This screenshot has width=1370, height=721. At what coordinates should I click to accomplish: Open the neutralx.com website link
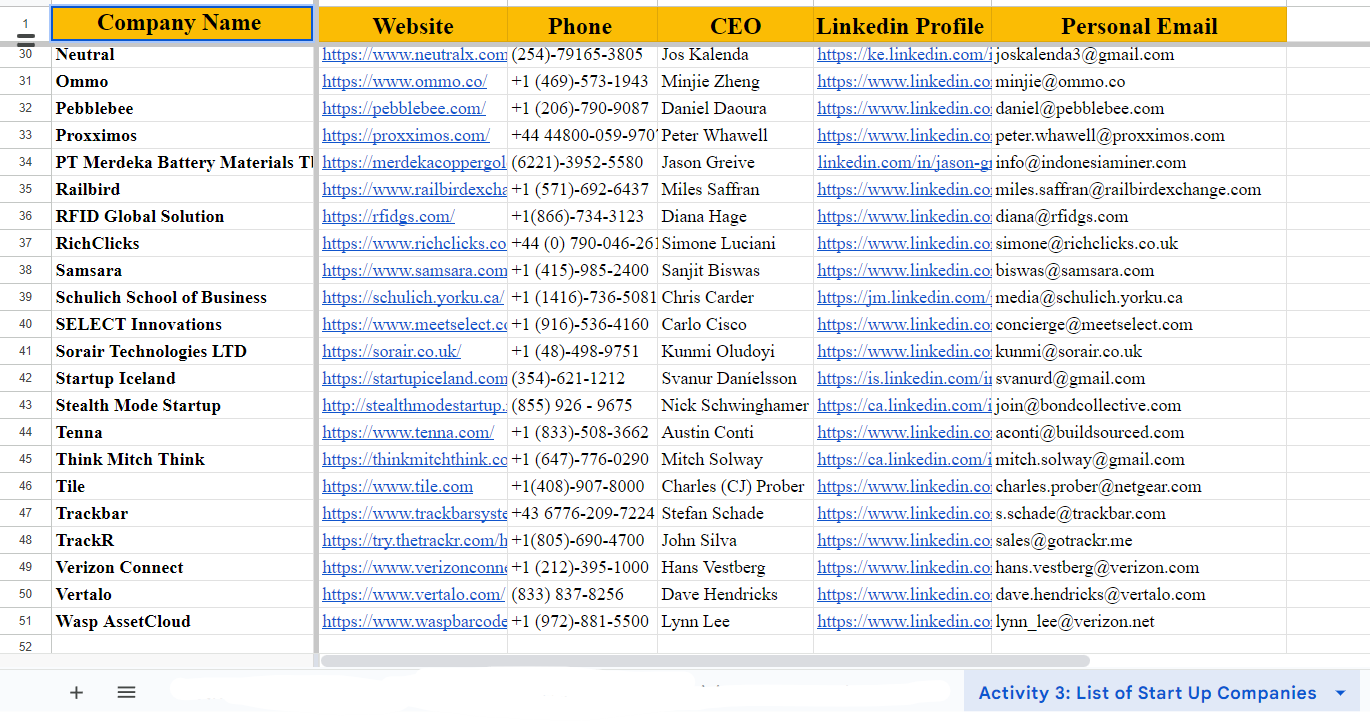pos(414,55)
